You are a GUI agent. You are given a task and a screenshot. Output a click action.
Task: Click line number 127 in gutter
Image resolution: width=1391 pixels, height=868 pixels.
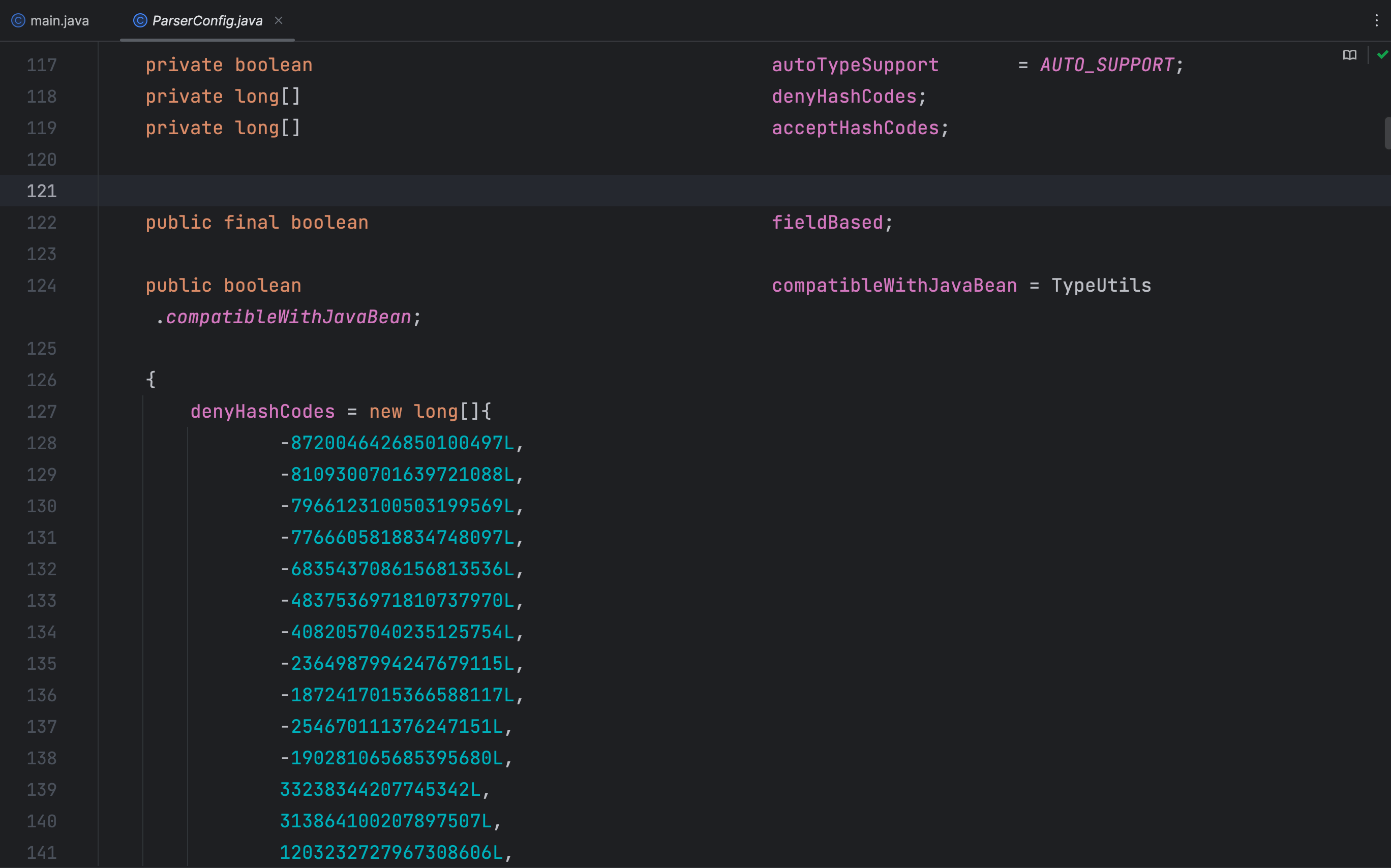coord(41,412)
